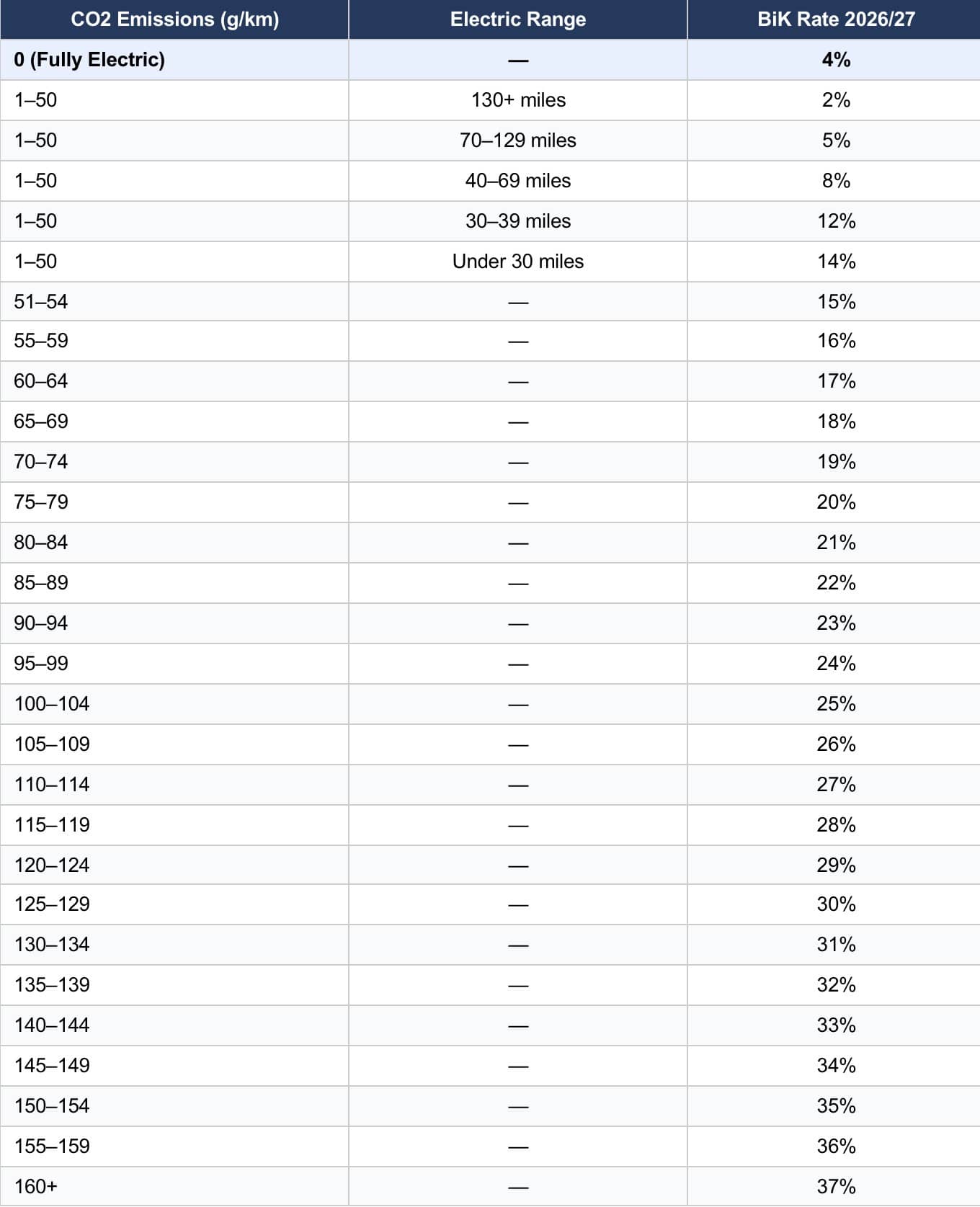Select the 100–104 emissions cell
The height and width of the screenshot is (1207, 980).
pos(52,704)
